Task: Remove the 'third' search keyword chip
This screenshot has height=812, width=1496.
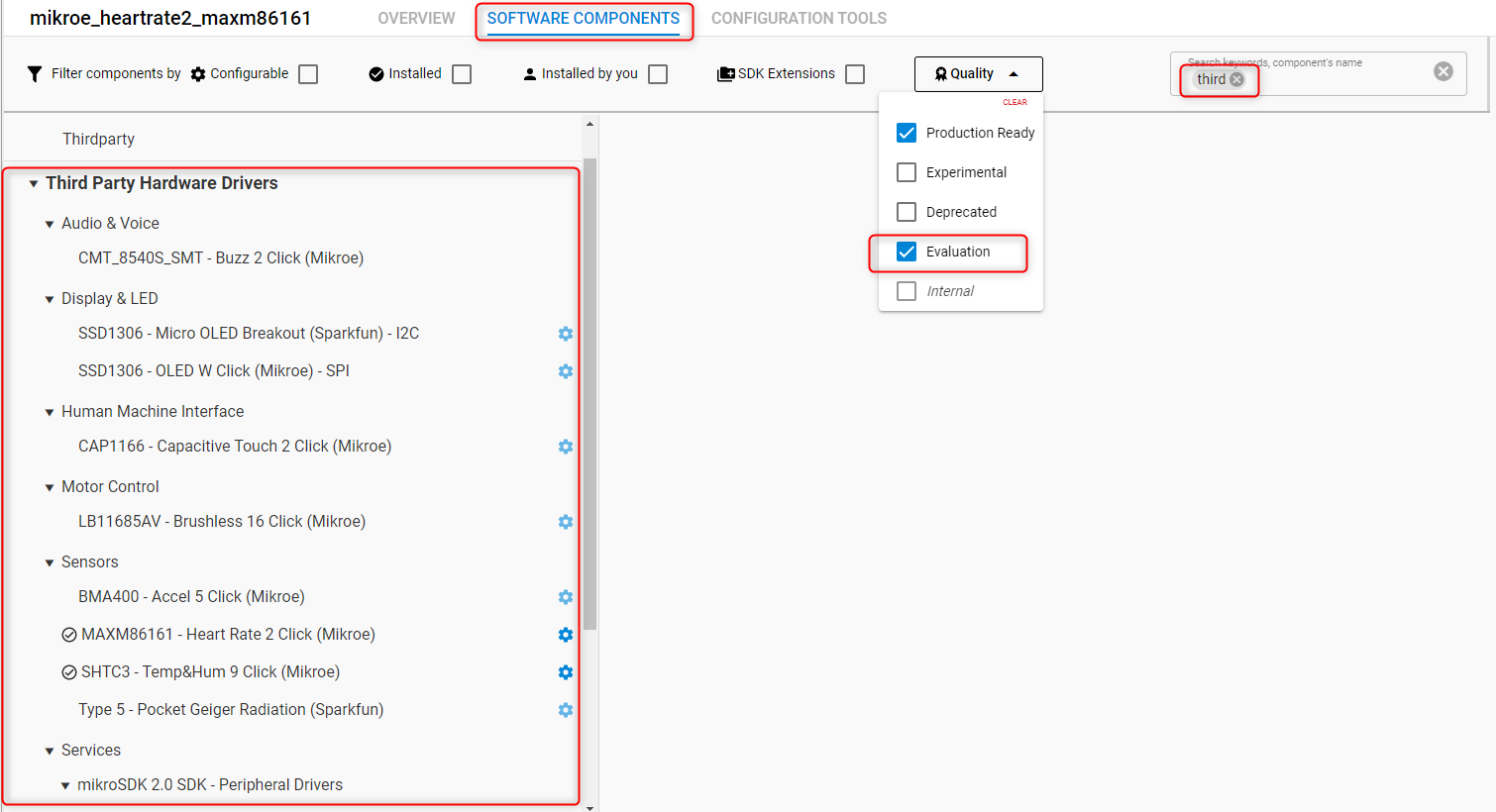Action: 1236,79
